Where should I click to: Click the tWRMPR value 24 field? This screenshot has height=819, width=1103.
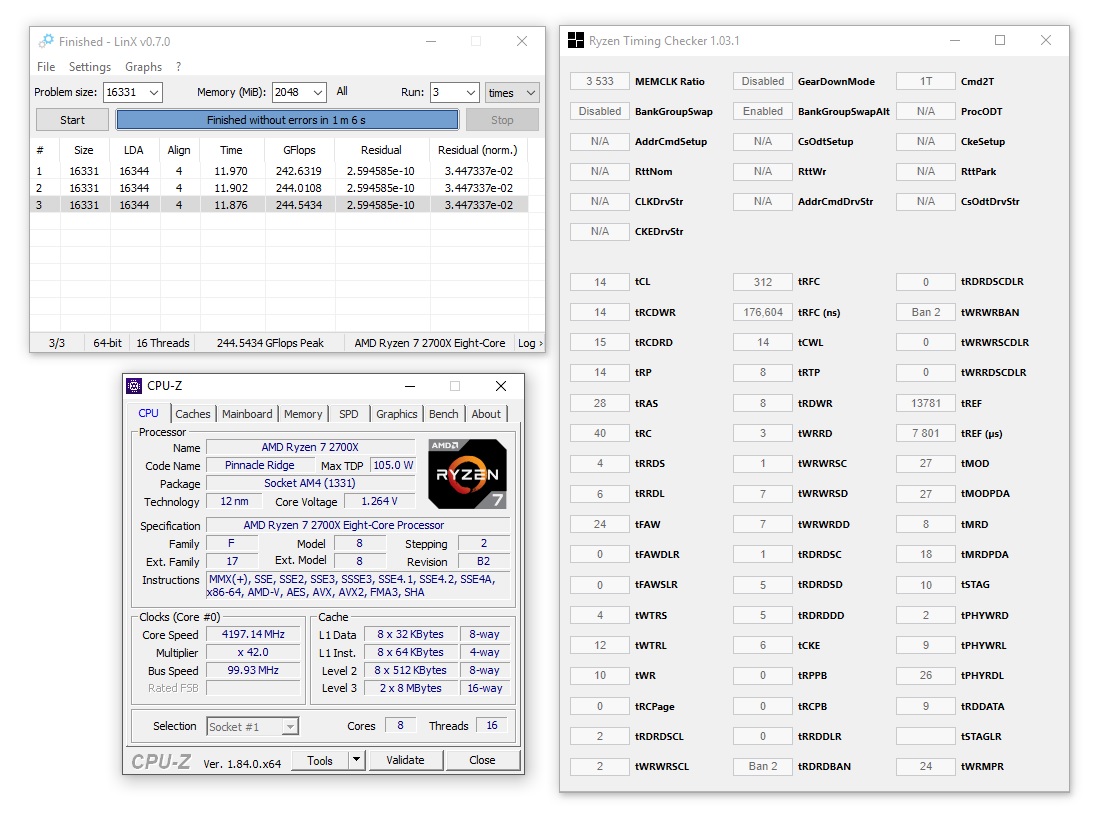pos(926,766)
